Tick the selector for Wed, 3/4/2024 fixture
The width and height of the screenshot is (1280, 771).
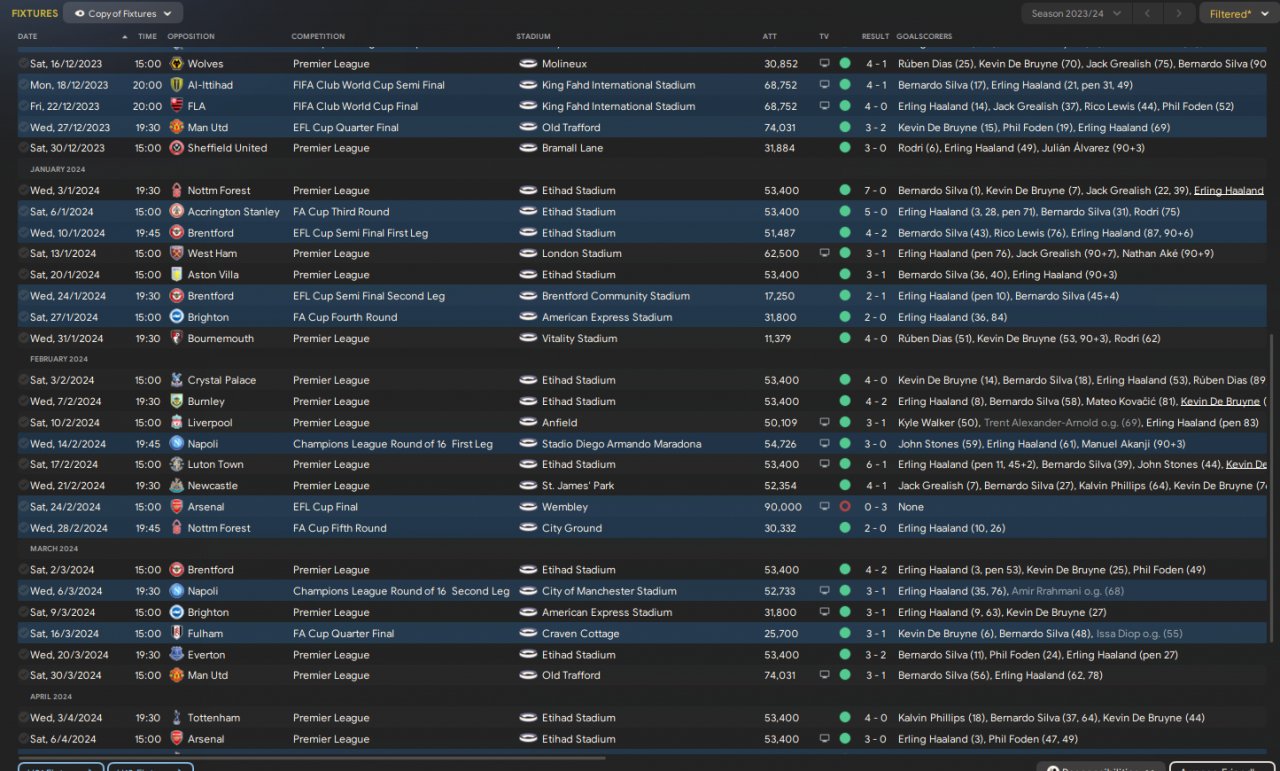[x=23, y=718]
